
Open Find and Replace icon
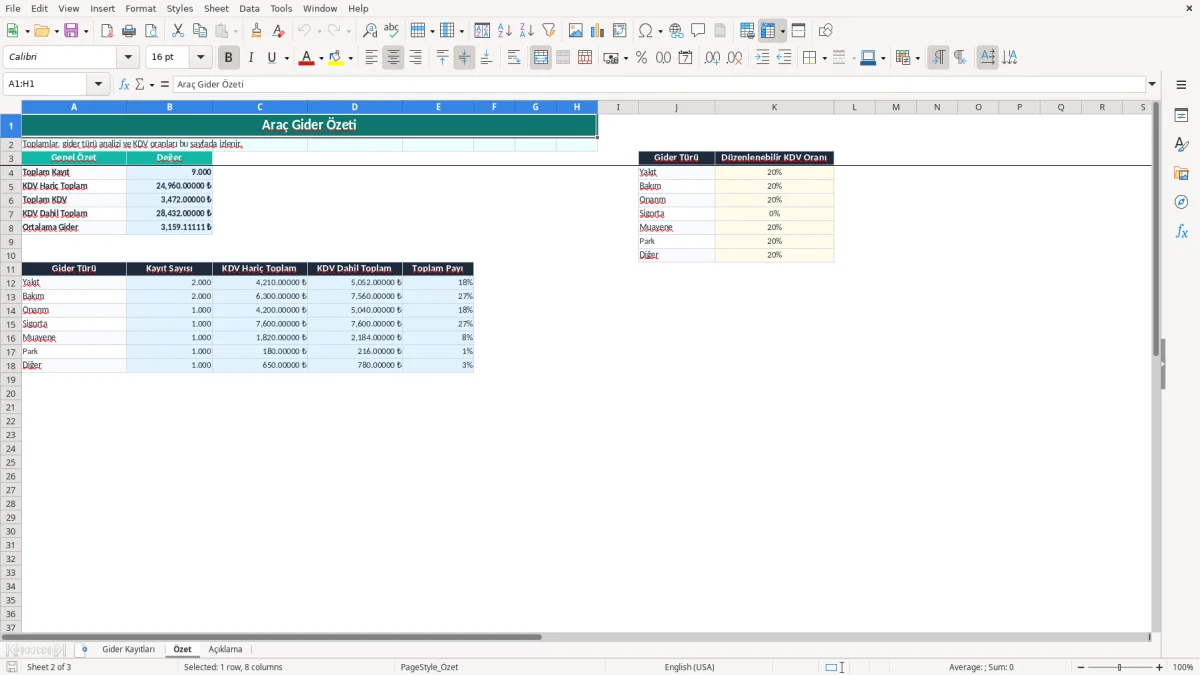click(x=370, y=31)
